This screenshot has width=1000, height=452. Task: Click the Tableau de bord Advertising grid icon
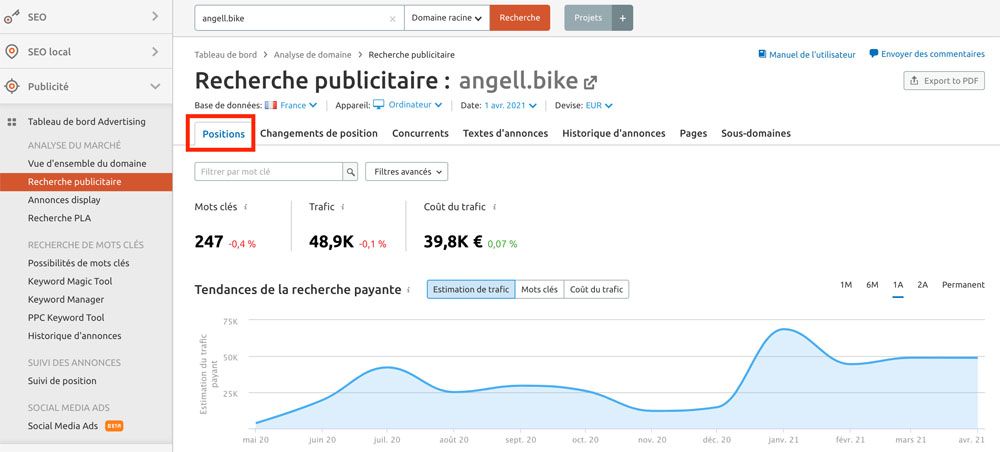pyautogui.click(x=11, y=122)
